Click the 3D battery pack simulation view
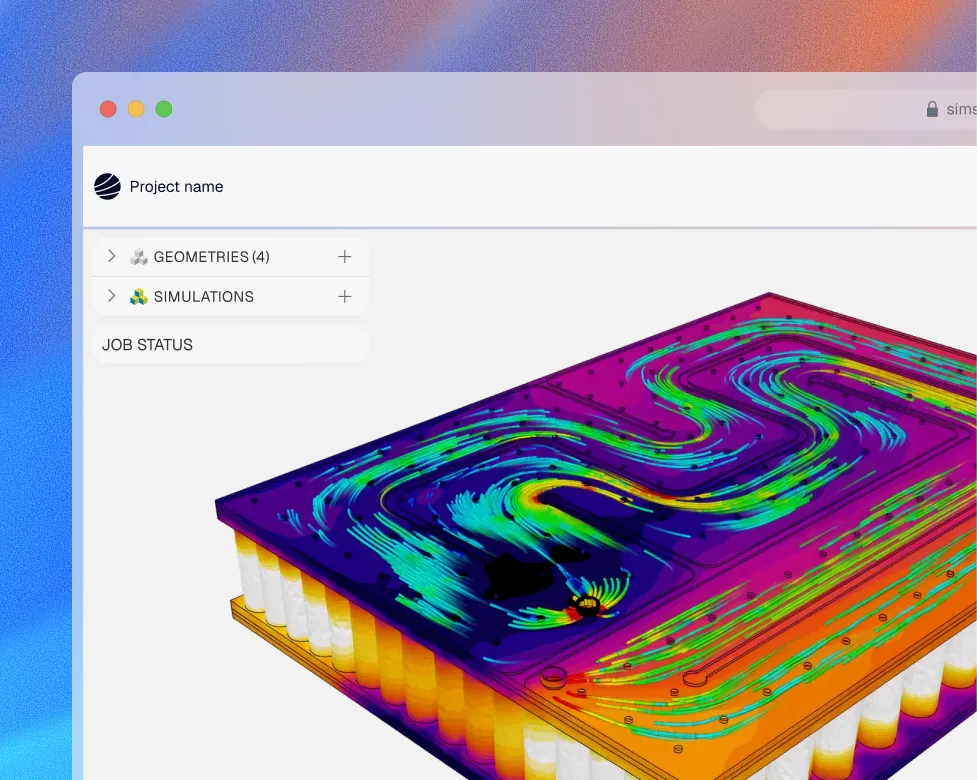 (598, 536)
